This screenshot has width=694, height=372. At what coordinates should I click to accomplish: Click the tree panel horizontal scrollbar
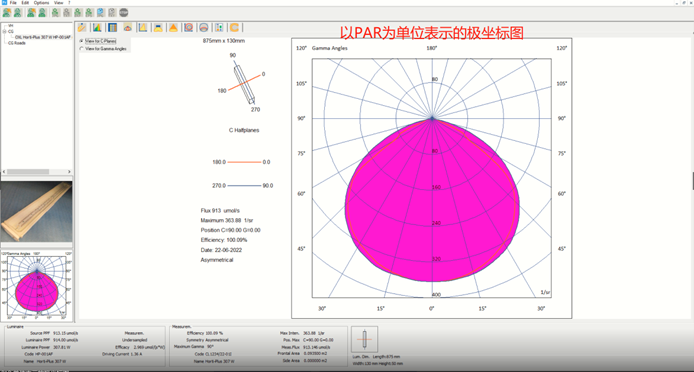36,171
